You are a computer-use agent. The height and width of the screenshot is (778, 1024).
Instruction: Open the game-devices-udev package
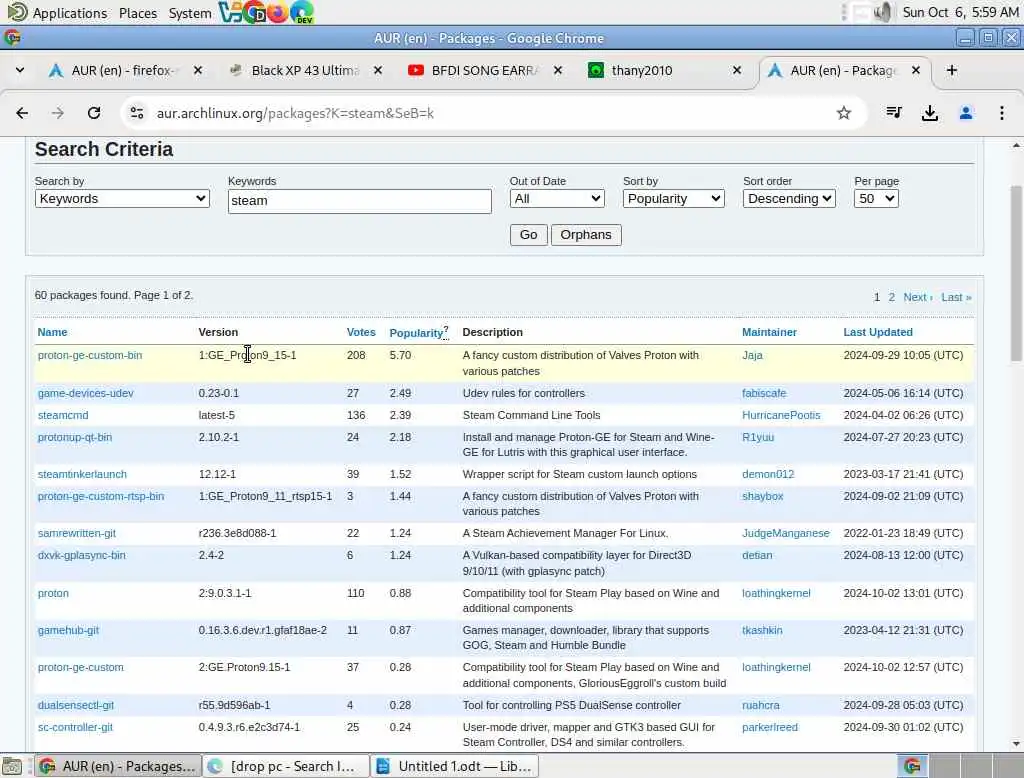(86, 393)
